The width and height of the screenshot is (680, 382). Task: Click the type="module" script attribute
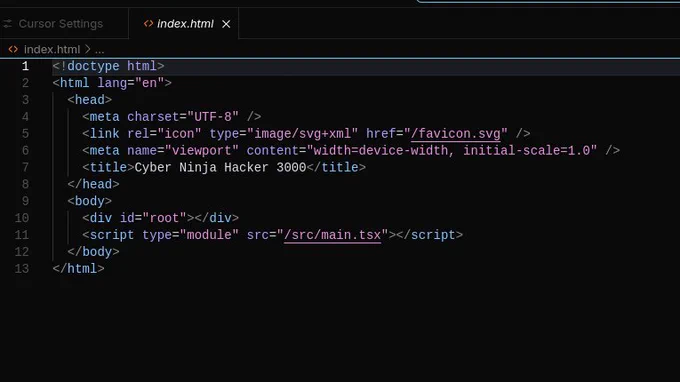(x=190, y=235)
